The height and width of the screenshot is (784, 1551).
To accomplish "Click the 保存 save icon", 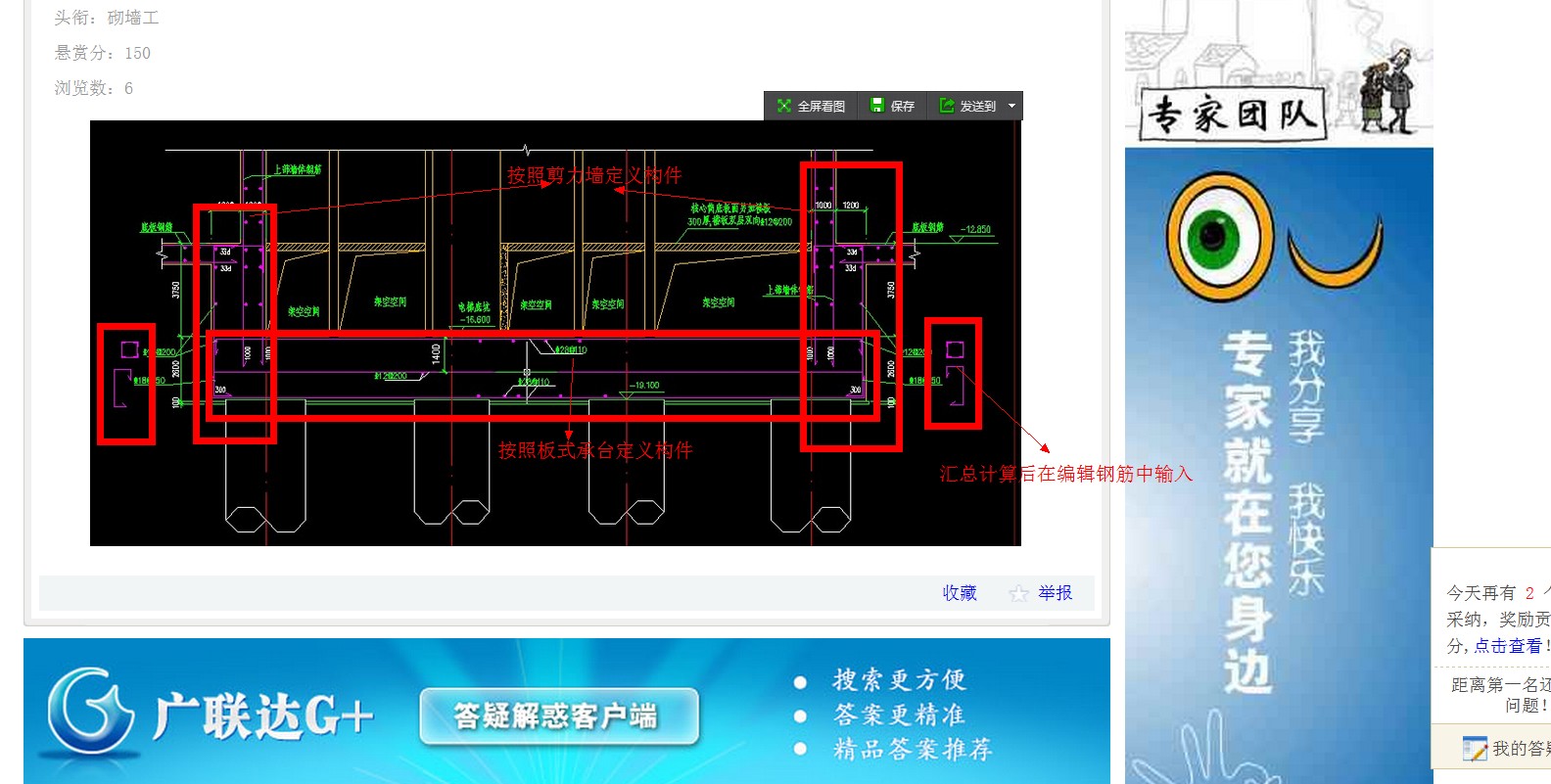I will pos(877,106).
